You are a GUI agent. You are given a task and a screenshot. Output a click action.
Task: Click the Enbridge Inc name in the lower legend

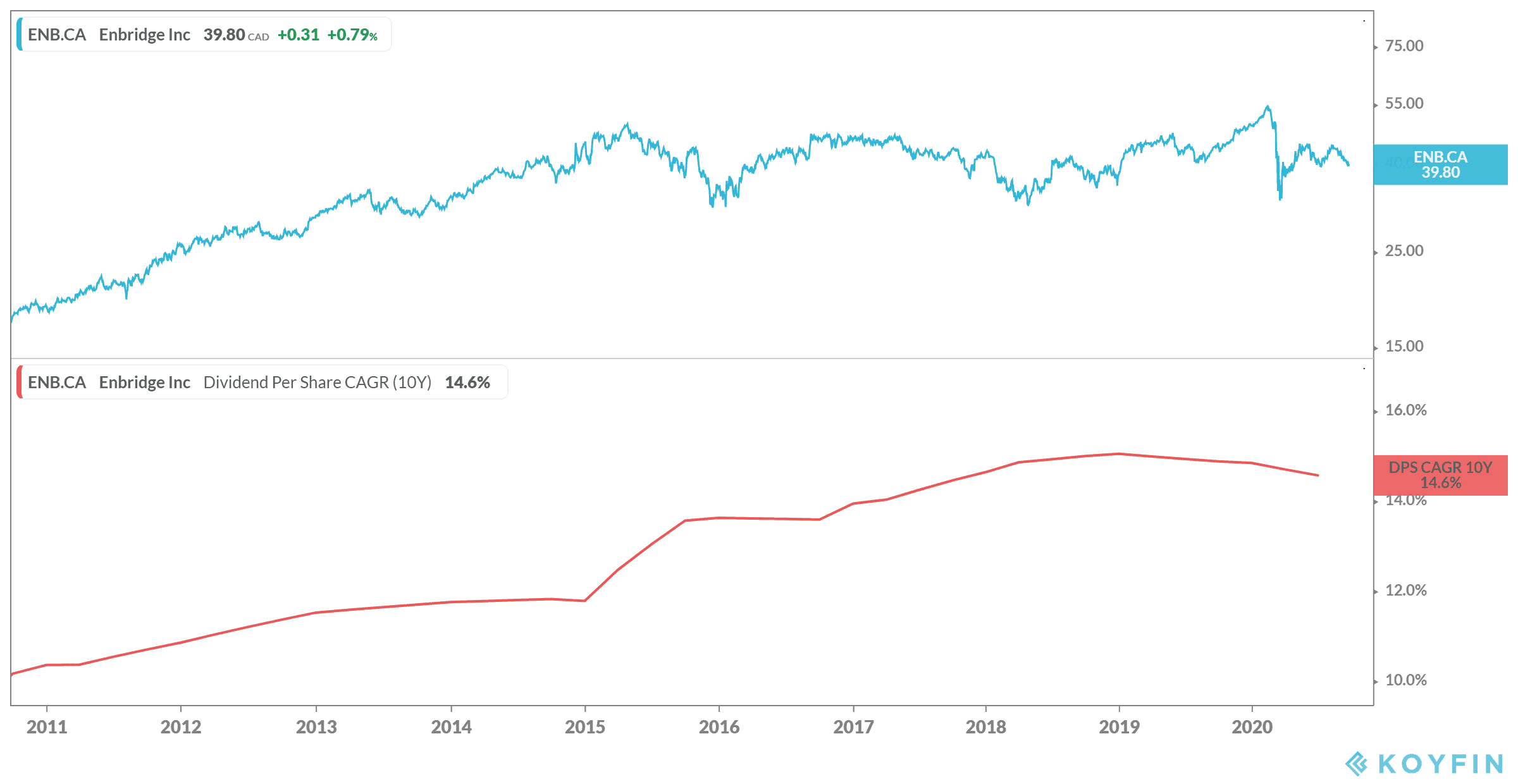pos(144,383)
